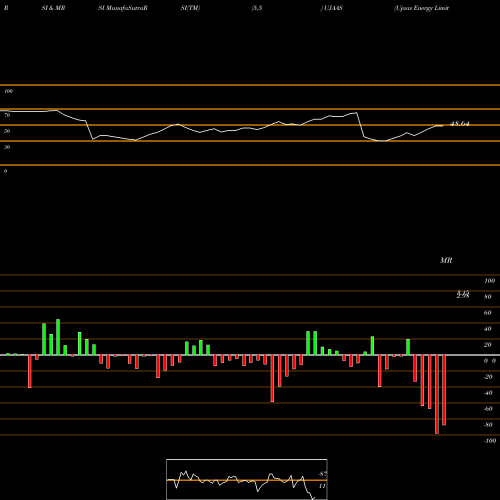
Task: Click the 100 label on RSI axis
Action: coord(8,91)
